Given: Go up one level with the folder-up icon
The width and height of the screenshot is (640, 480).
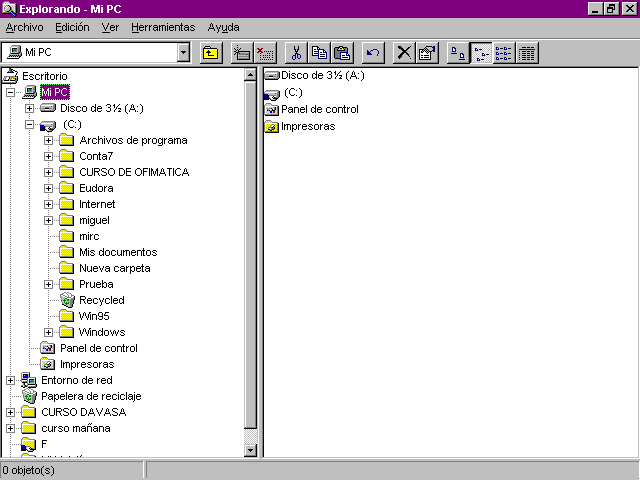Looking at the screenshot, I should click(211, 53).
